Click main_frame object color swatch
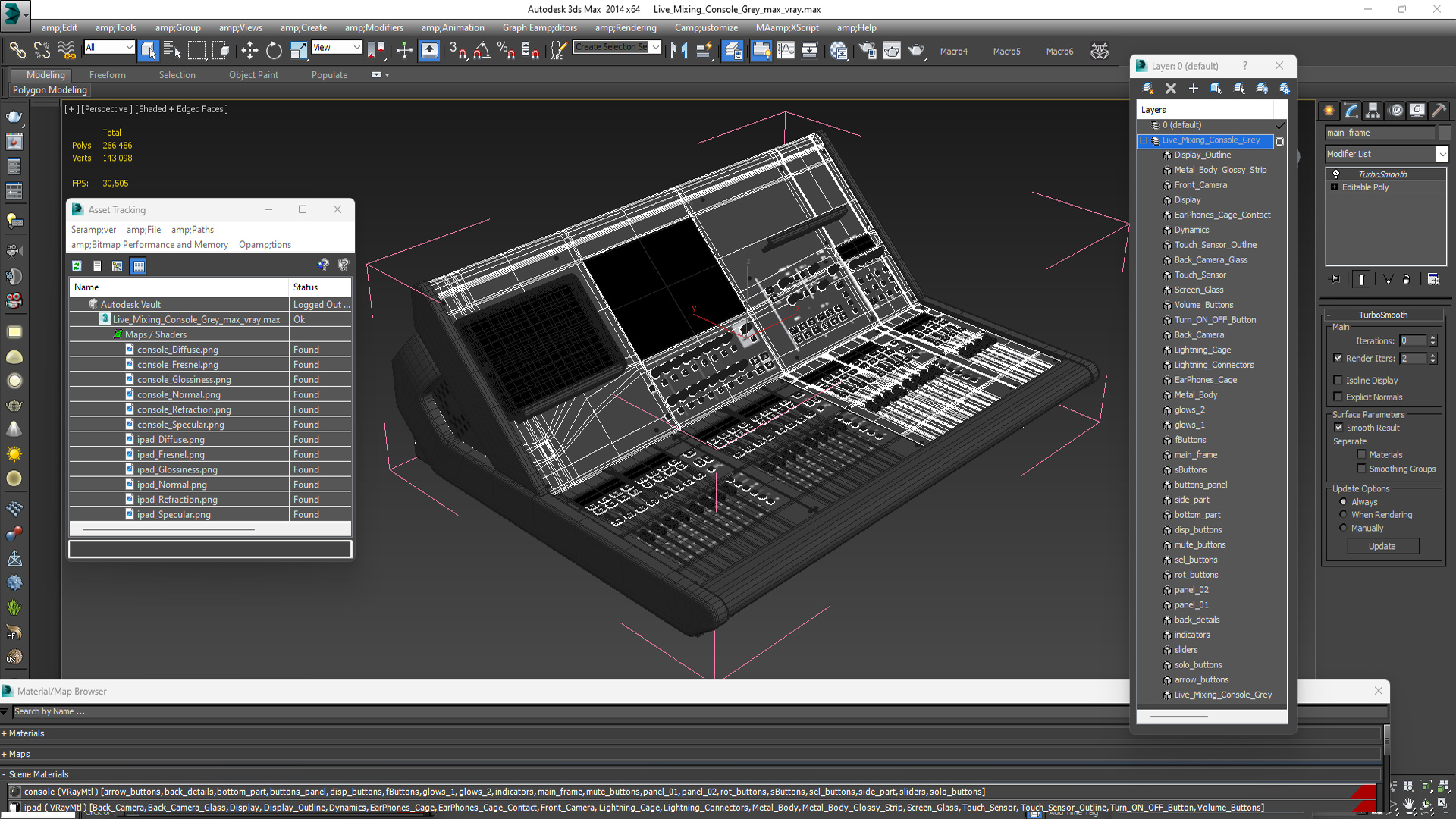The height and width of the screenshot is (819, 1456). pos(1445,133)
